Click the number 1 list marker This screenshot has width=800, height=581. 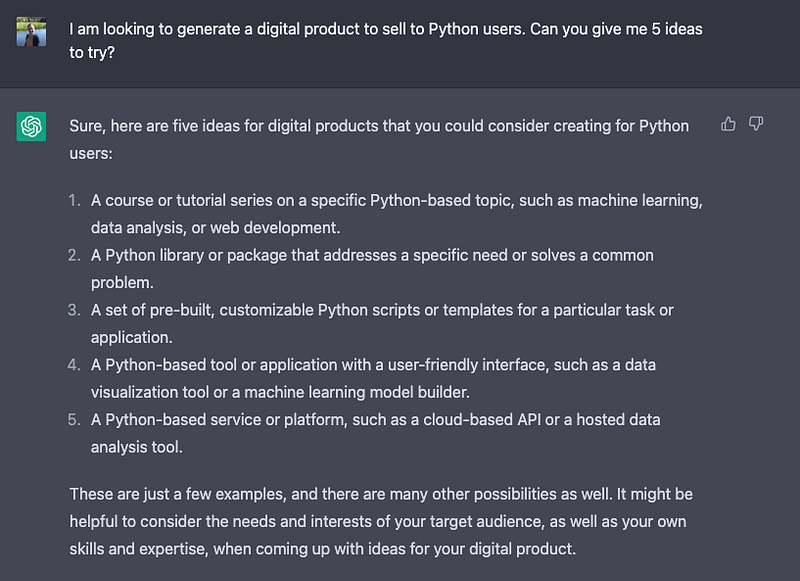[x=74, y=200]
